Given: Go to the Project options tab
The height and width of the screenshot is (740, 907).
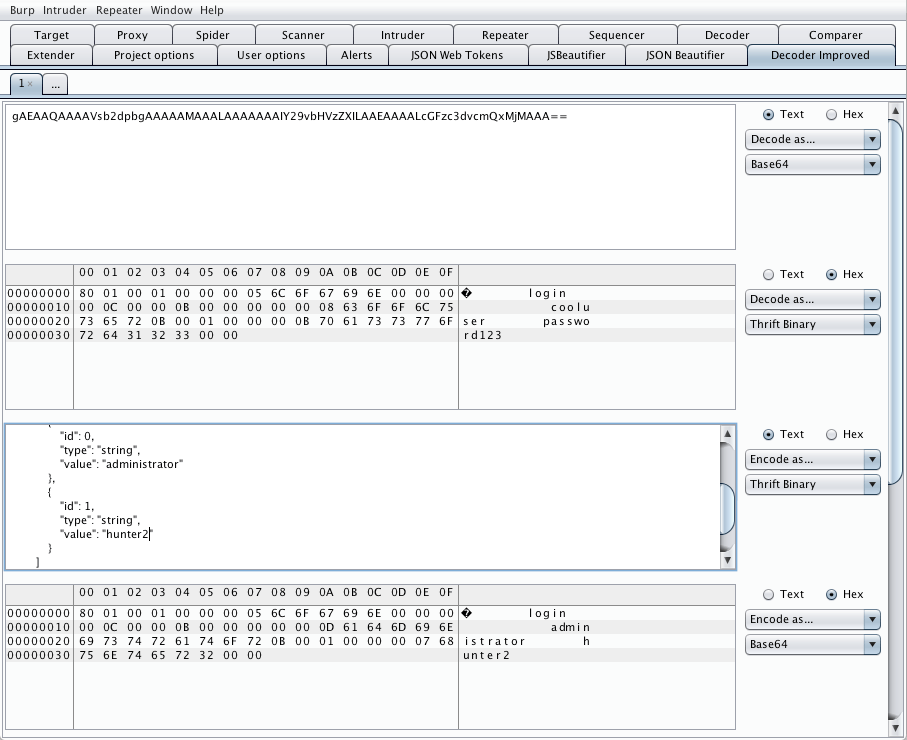Looking at the screenshot, I should [154, 55].
